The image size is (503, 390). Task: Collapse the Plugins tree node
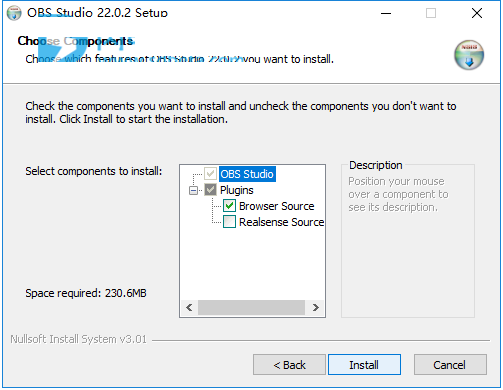point(193,190)
